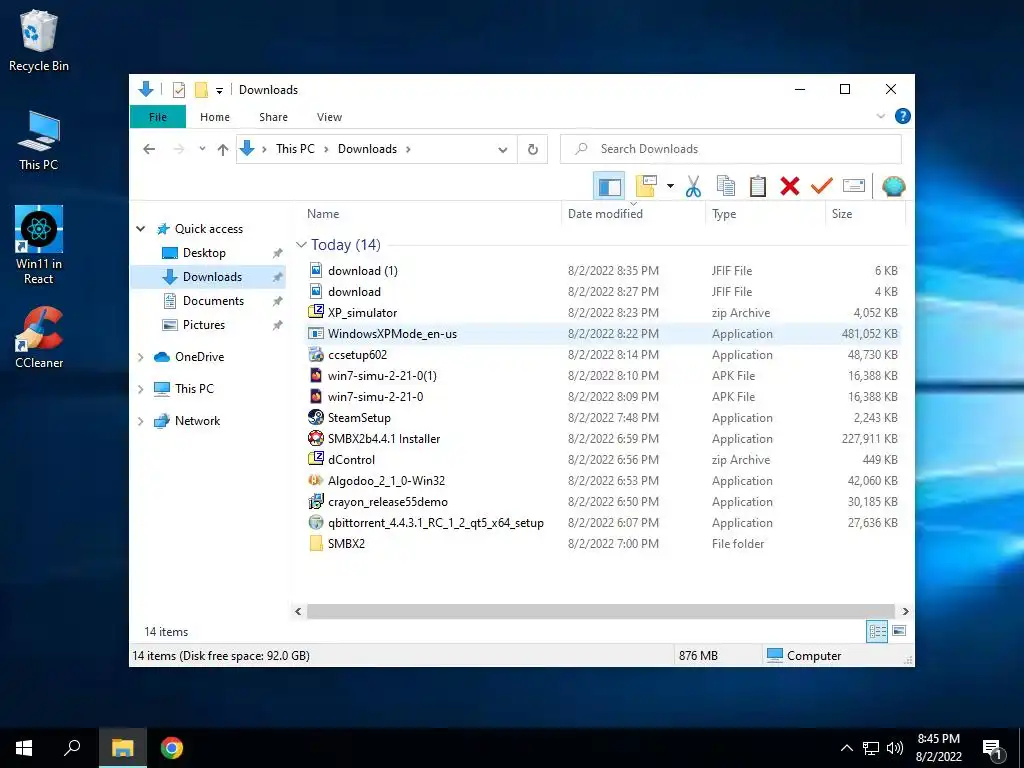Switch to the Home ribbon tab
Viewport: 1024px width, 768px height.
pyautogui.click(x=215, y=117)
